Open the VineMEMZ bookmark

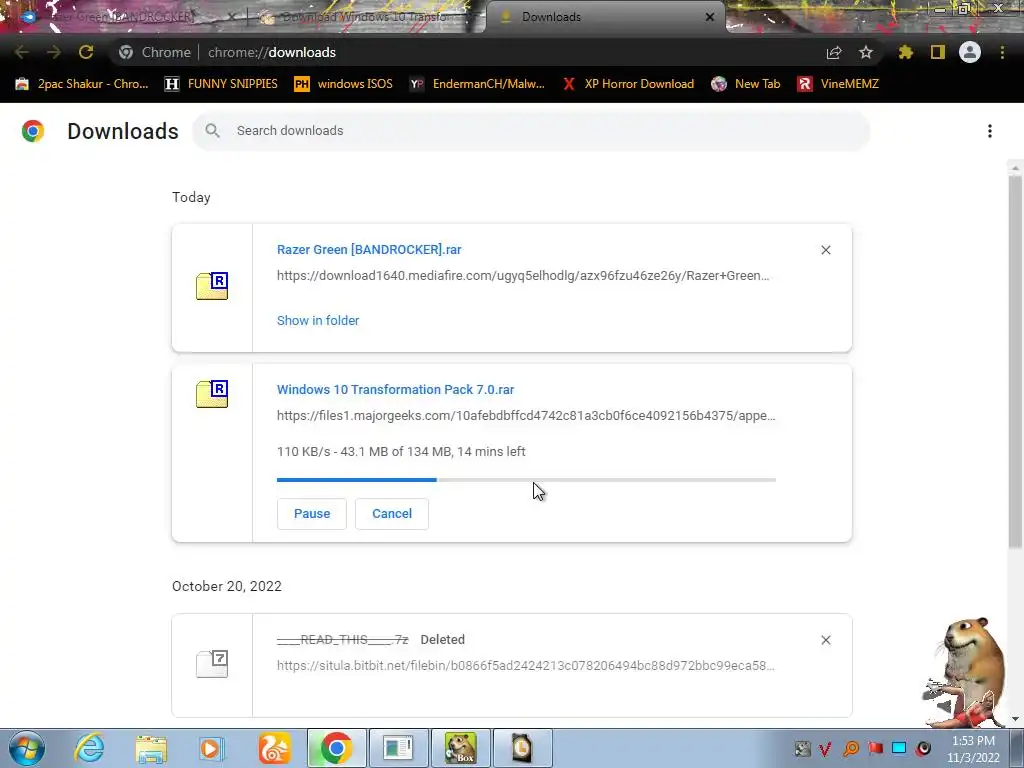coord(839,84)
